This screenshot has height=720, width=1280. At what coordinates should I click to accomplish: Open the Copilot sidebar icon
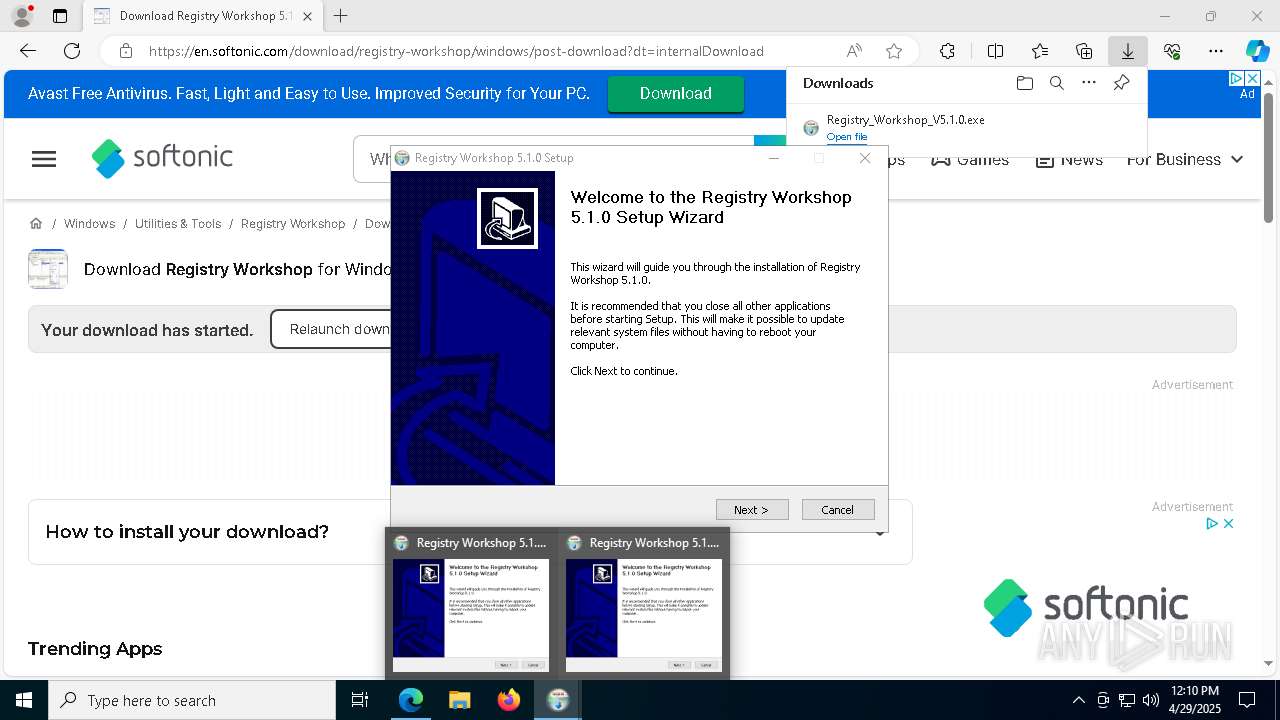pyautogui.click(x=1258, y=51)
